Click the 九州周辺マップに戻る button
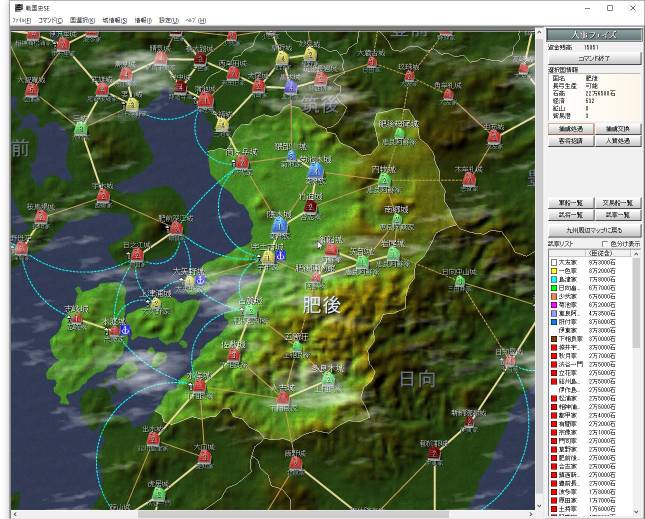645x519 pixels. coord(594,231)
